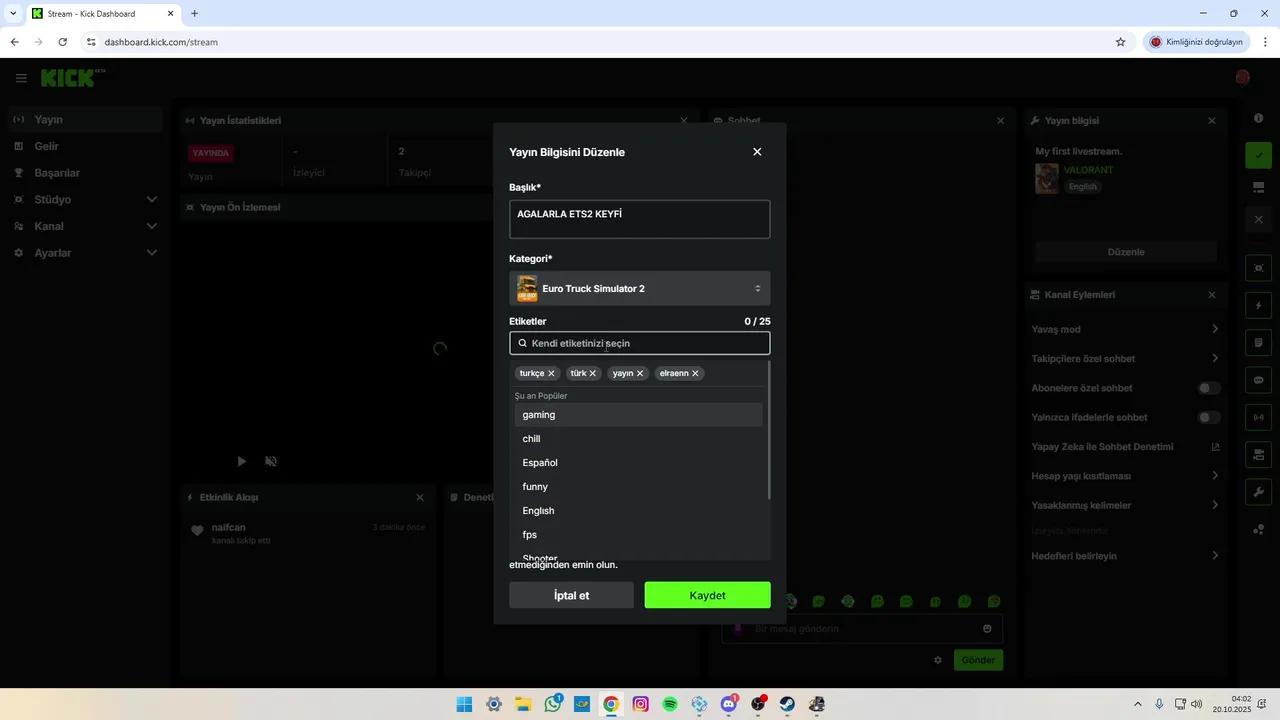This screenshot has width=1280, height=720.
Task: Click the info icon at top of right edge
Action: click(1258, 118)
